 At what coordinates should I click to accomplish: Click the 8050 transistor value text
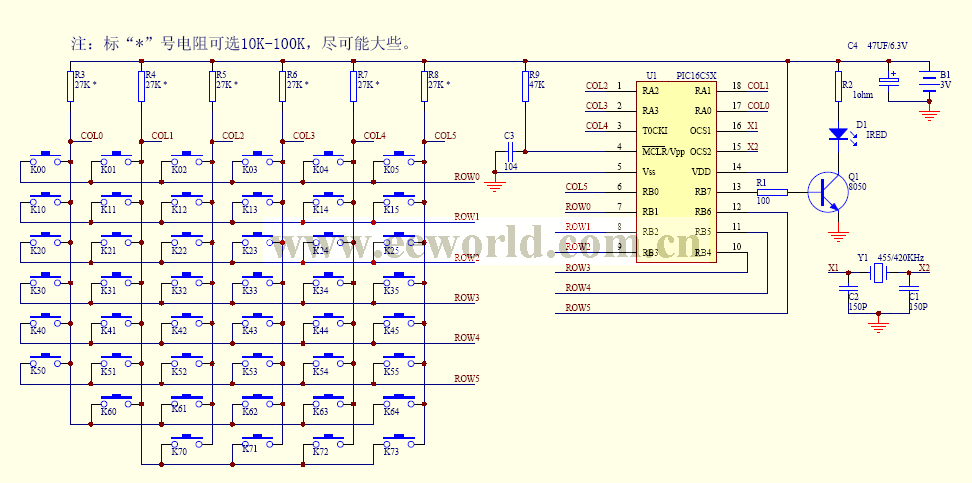[x=857, y=185]
